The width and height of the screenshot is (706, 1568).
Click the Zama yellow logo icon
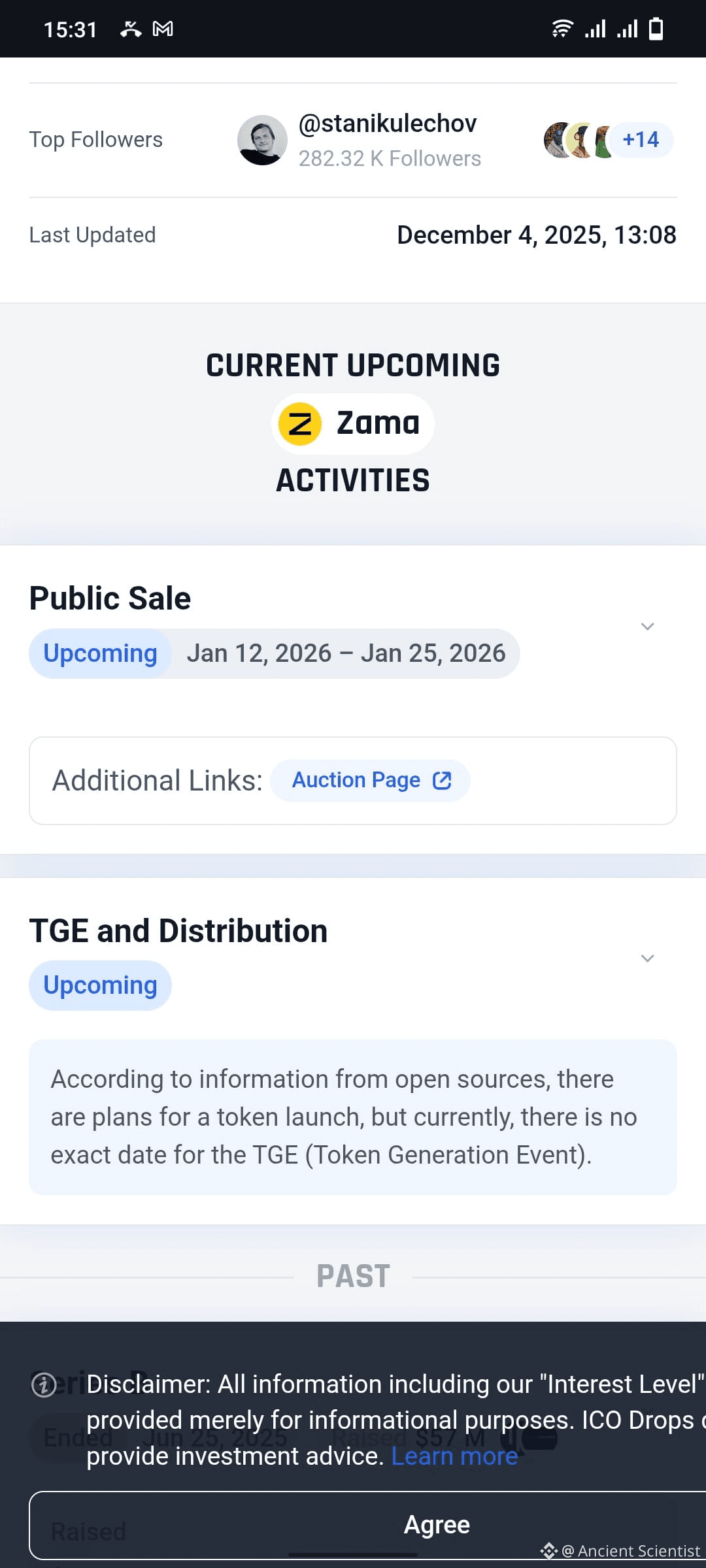[x=300, y=424]
